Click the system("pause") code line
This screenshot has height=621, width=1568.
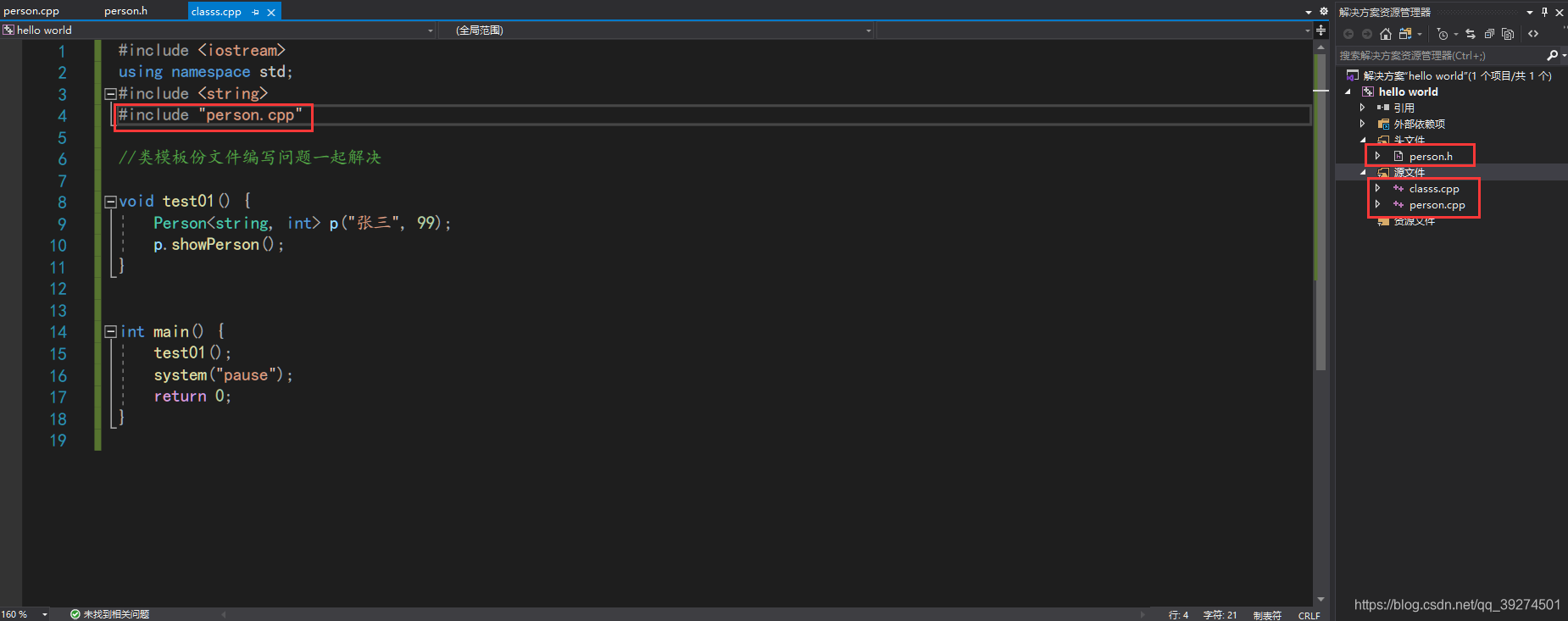pyautogui.click(x=223, y=375)
